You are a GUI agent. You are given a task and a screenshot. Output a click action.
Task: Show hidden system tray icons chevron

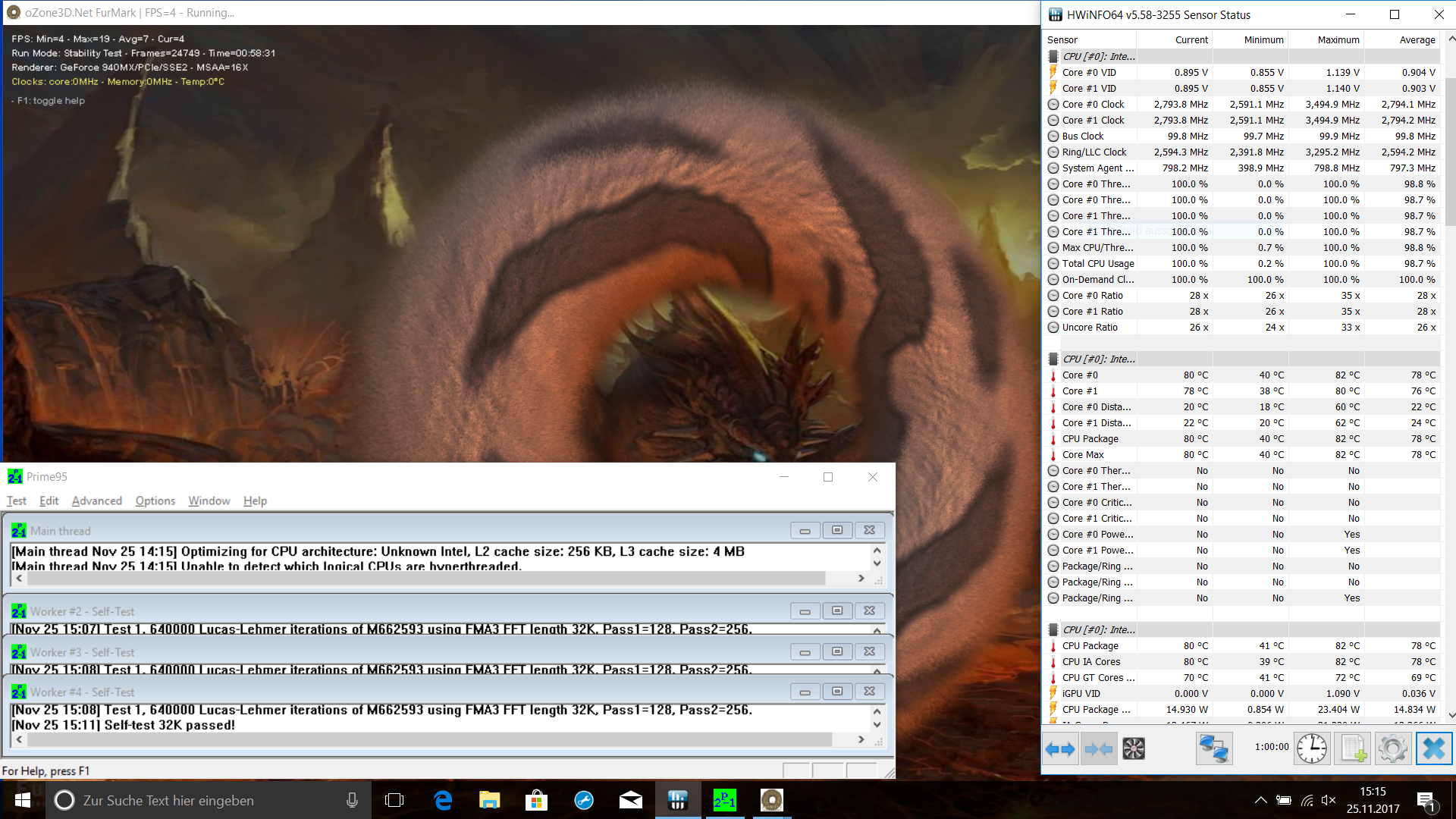[x=1260, y=800]
